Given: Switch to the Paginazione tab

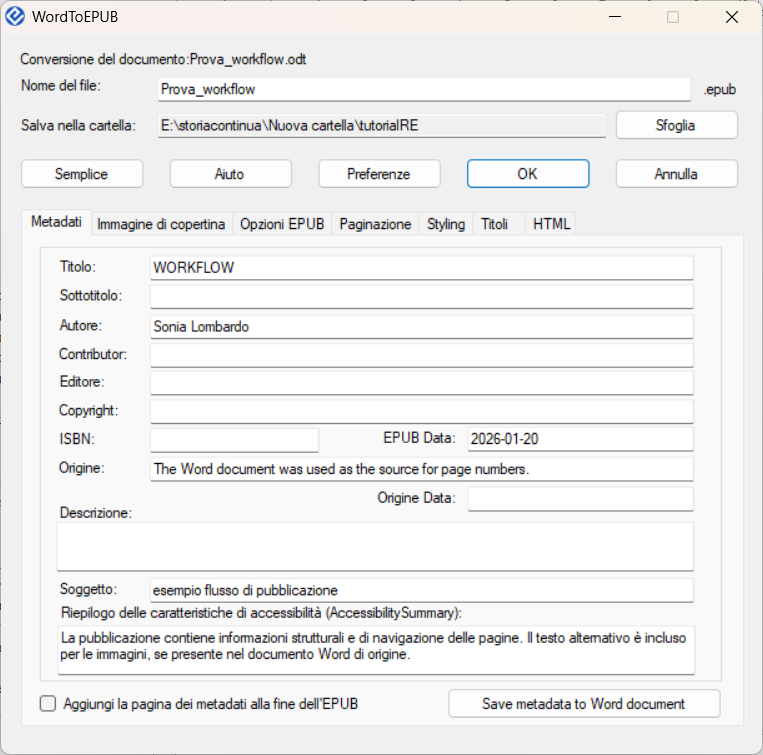Looking at the screenshot, I should coord(375,224).
